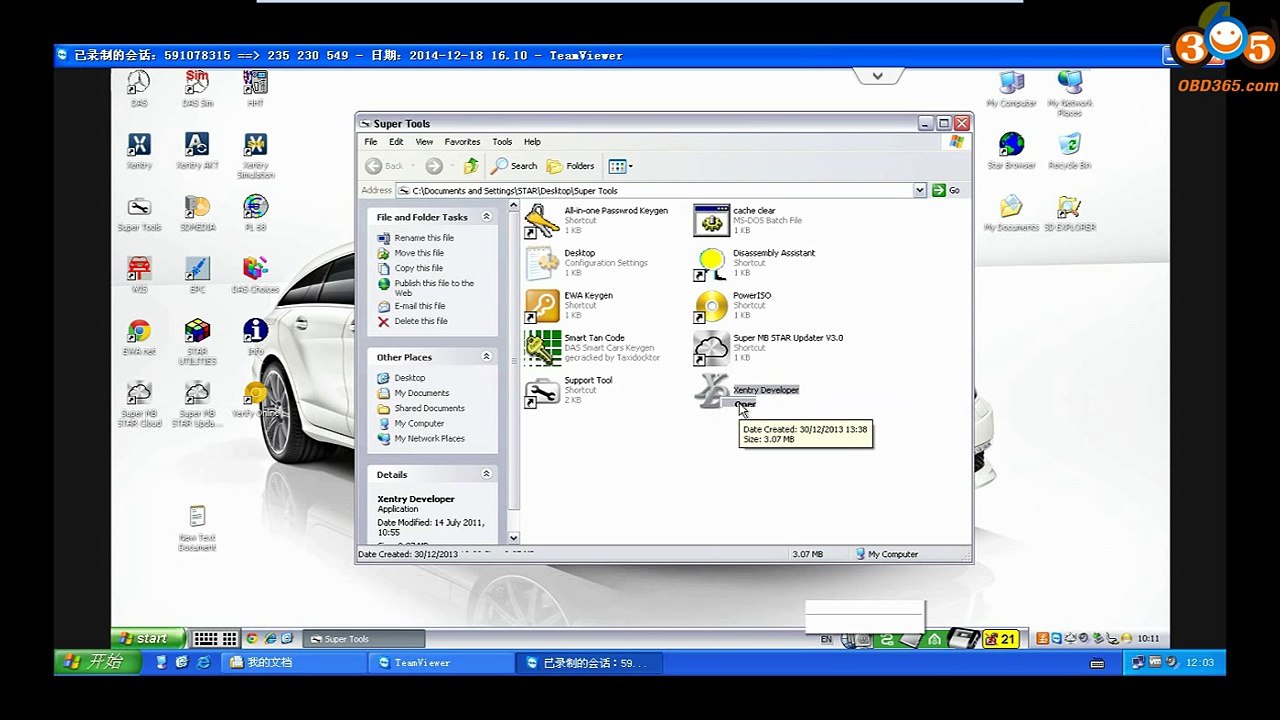
Task: Open the My Network Places desktop icon
Action: [1069, 93]
